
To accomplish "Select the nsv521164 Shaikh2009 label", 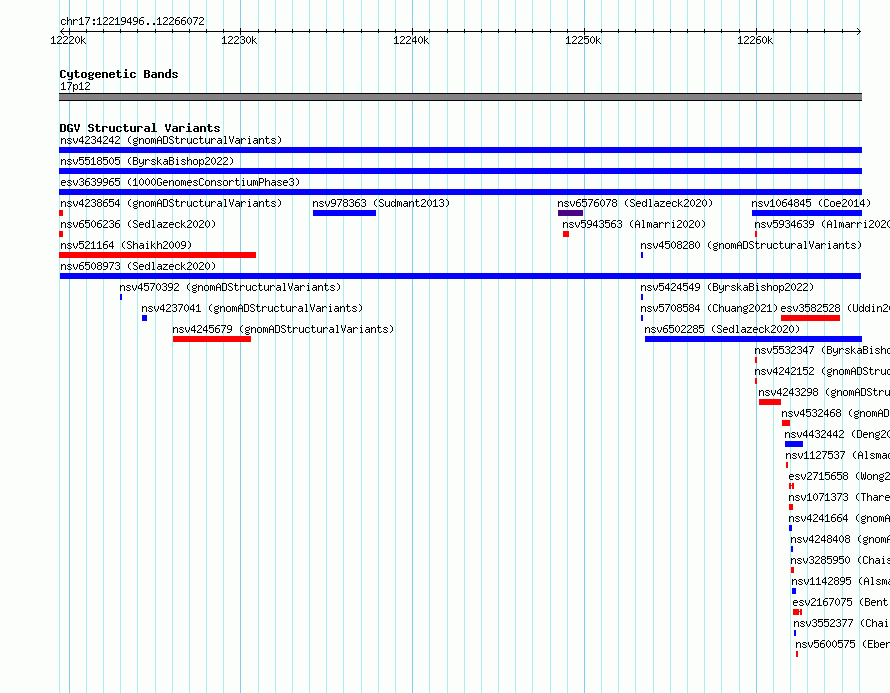I will [x=126, y=245].
